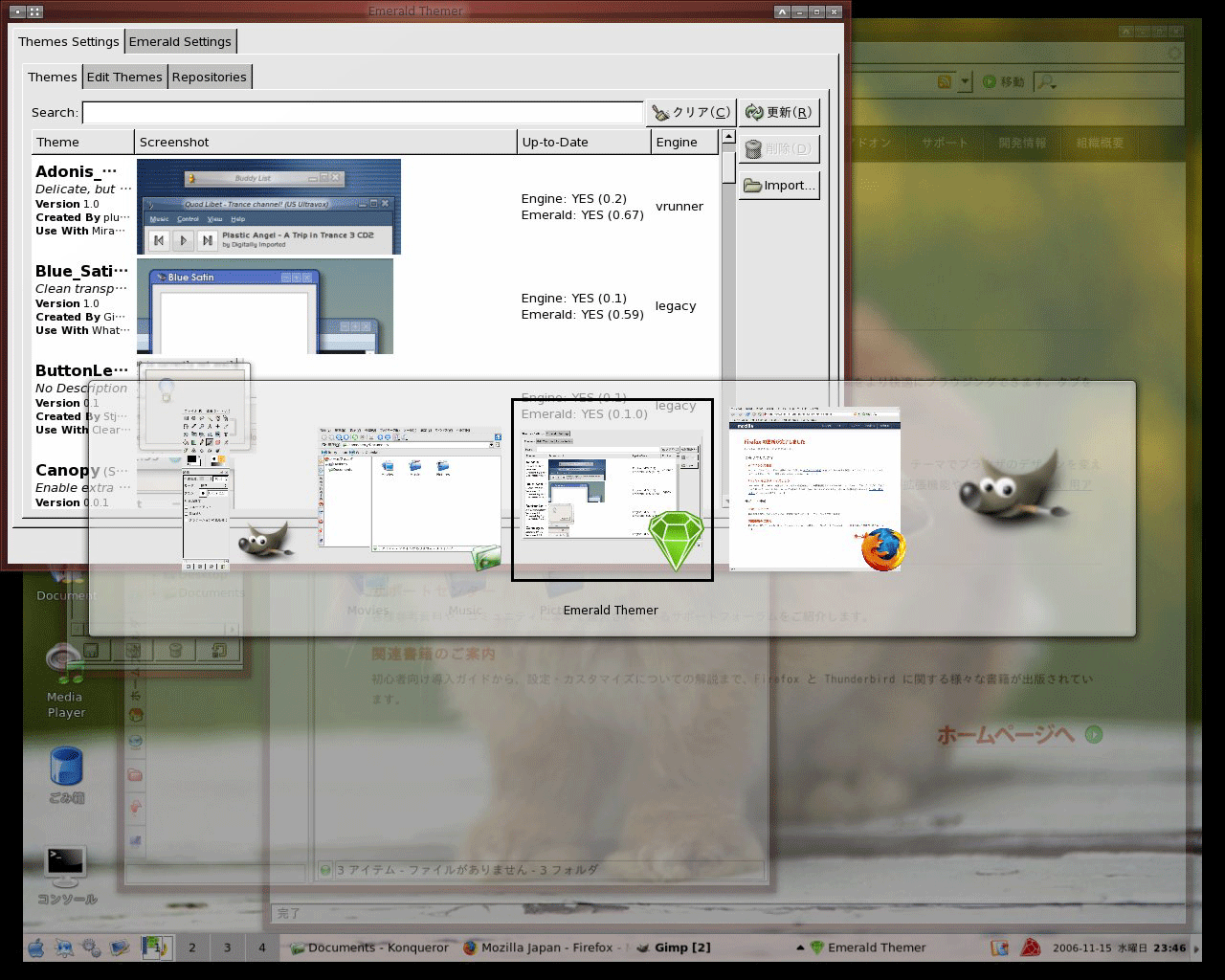Select the Blue_Sati theme row
Image resolution: width=1225 pixels, height=980 pixels.
(x=375, y=306)
